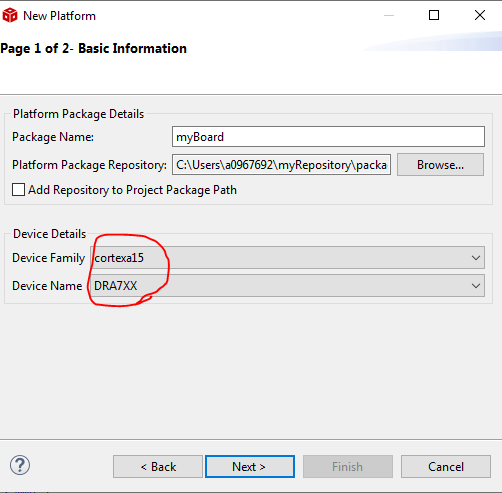
Task: Click the 'Platform Package Repository:' label
Action: pos(89,165)
